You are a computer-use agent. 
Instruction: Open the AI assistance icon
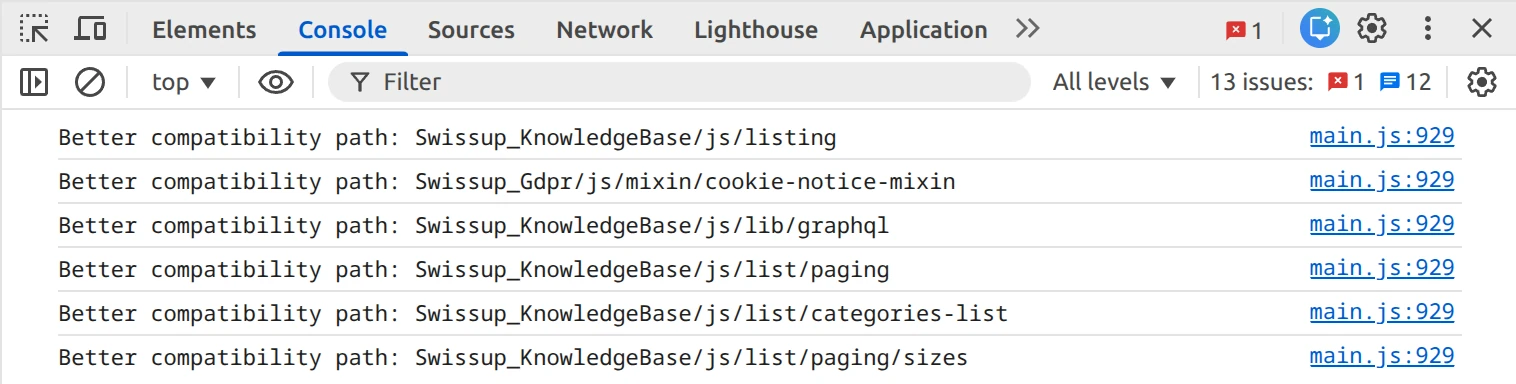[x=1319, y=29]
